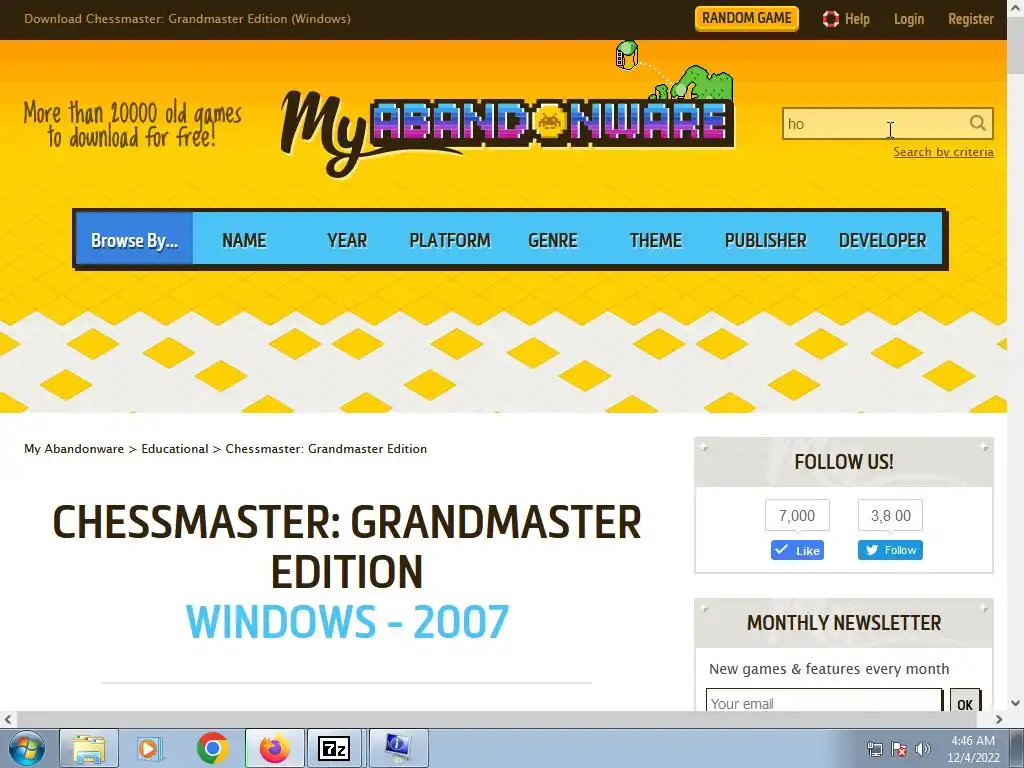The image size is (1024, 768).
Task: Click Help text link
Action: [857, 19]
